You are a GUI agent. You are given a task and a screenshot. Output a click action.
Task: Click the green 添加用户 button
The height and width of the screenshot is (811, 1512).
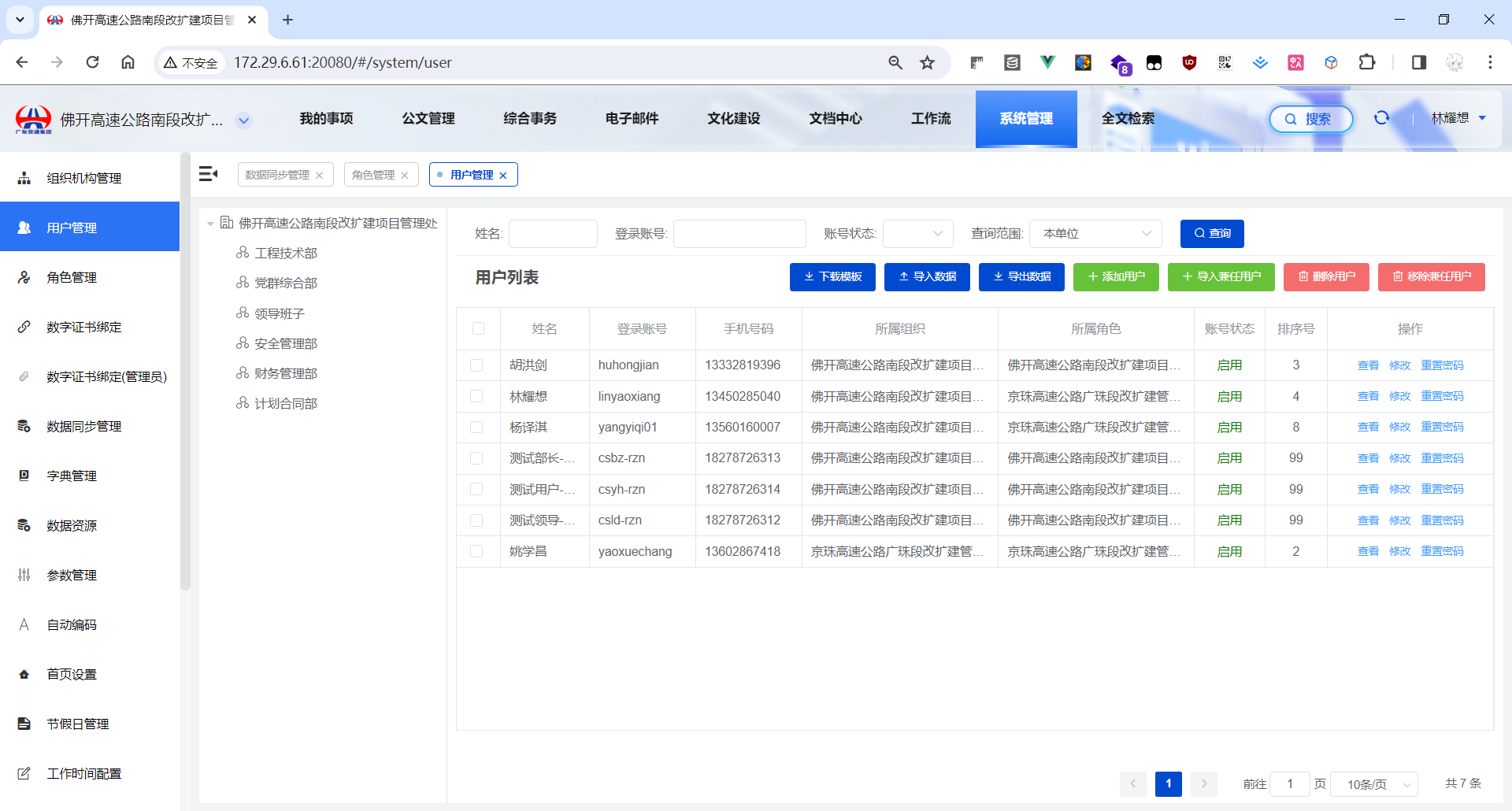(1116, 277)
